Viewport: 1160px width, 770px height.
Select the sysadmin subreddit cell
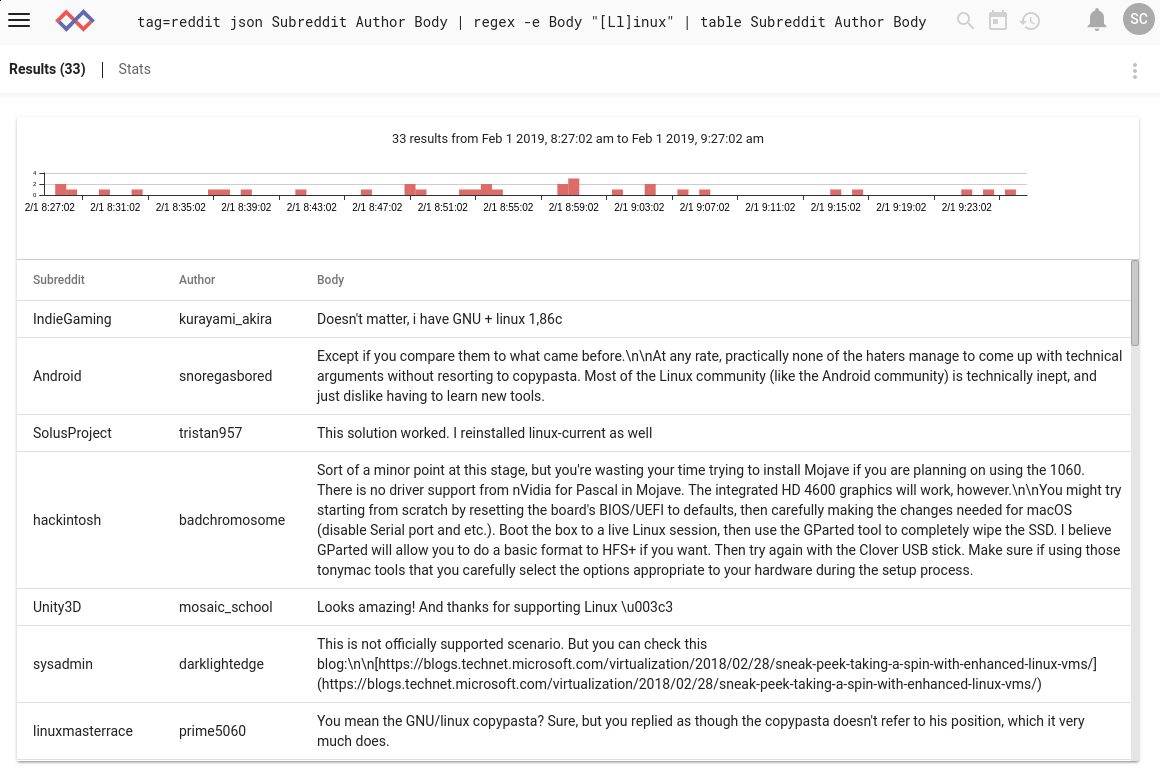pos(63,664)
